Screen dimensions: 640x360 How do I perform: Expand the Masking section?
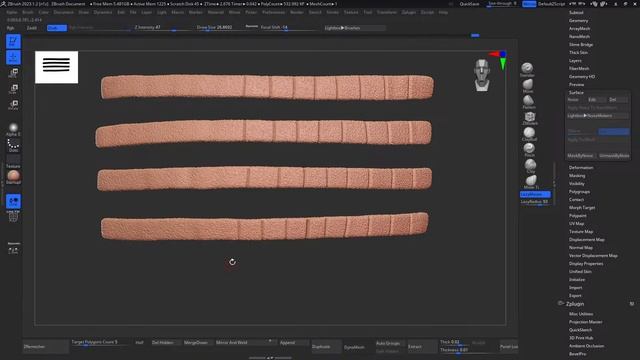point(577,176)
